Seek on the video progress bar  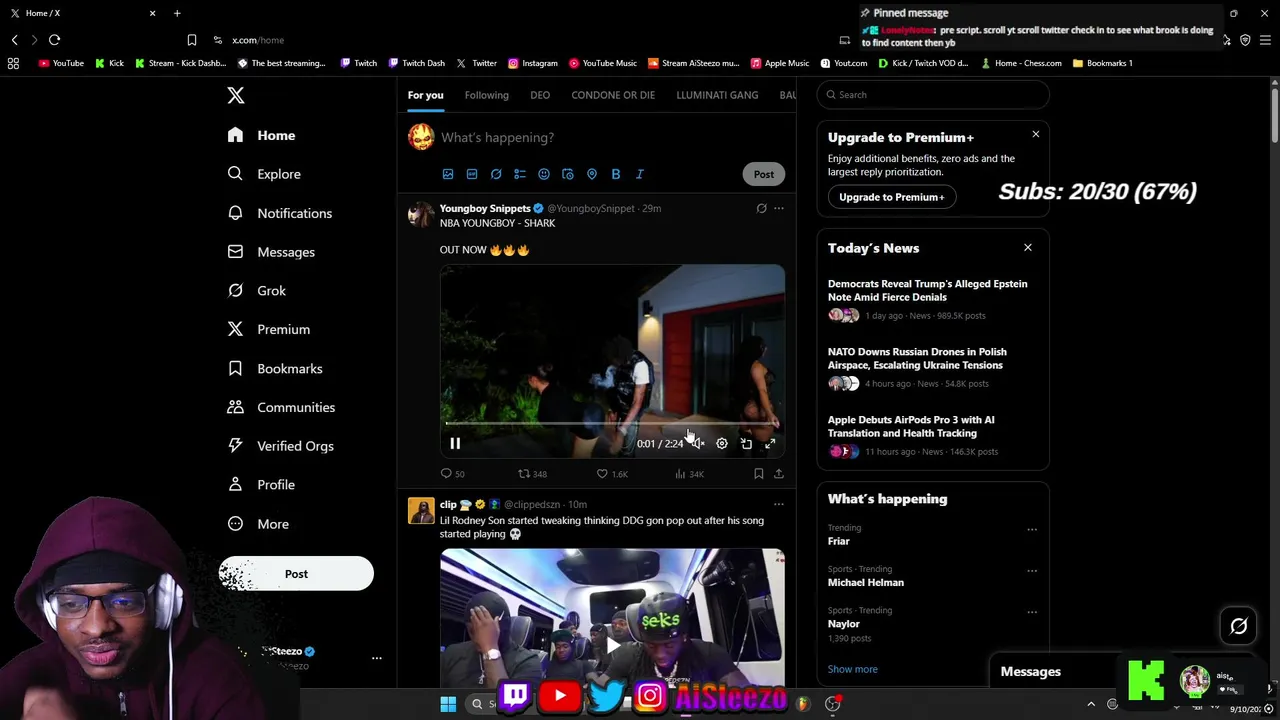tap(612, 423)
